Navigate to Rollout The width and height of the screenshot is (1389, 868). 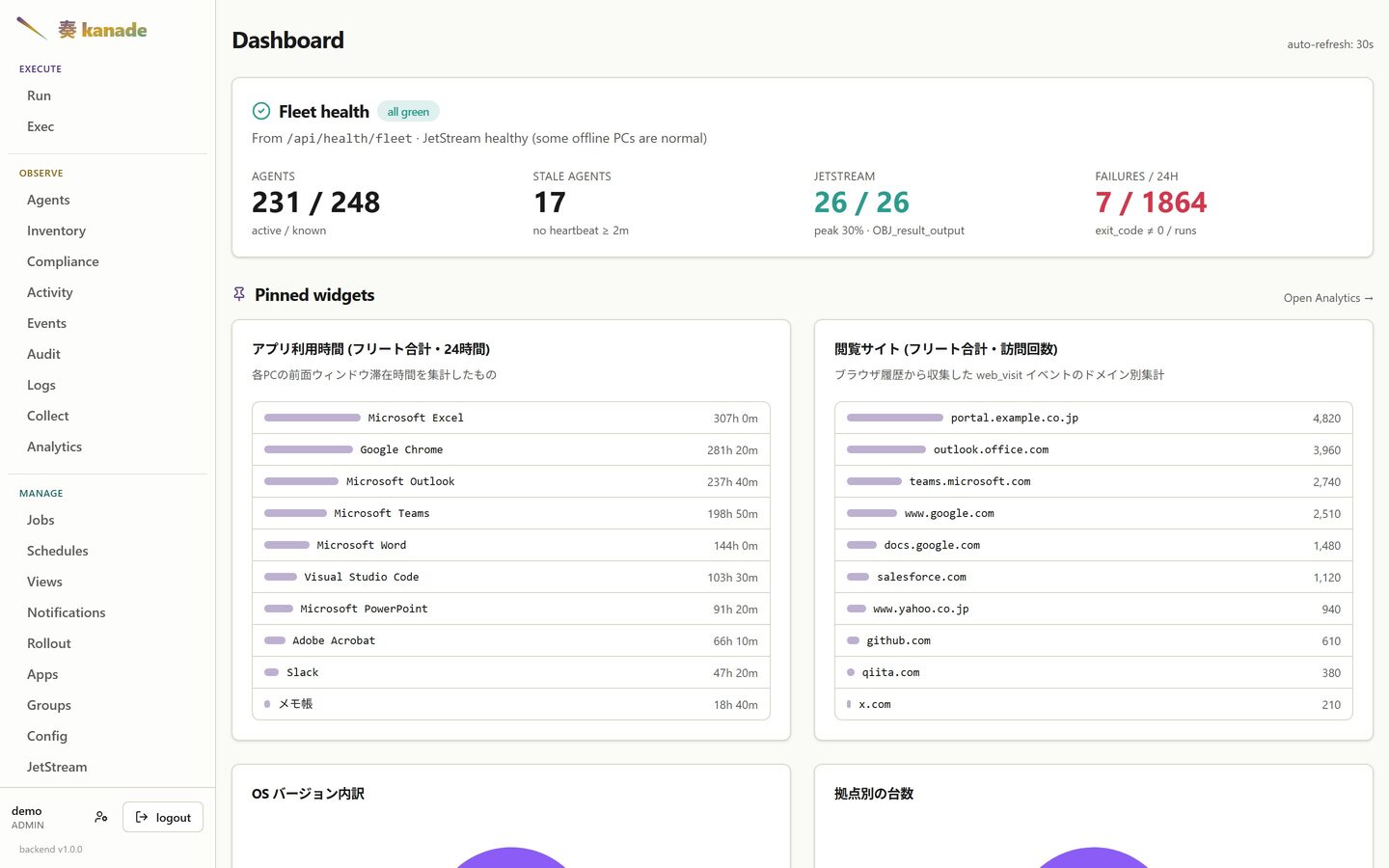pyautogui.click(x=107, y=643)
